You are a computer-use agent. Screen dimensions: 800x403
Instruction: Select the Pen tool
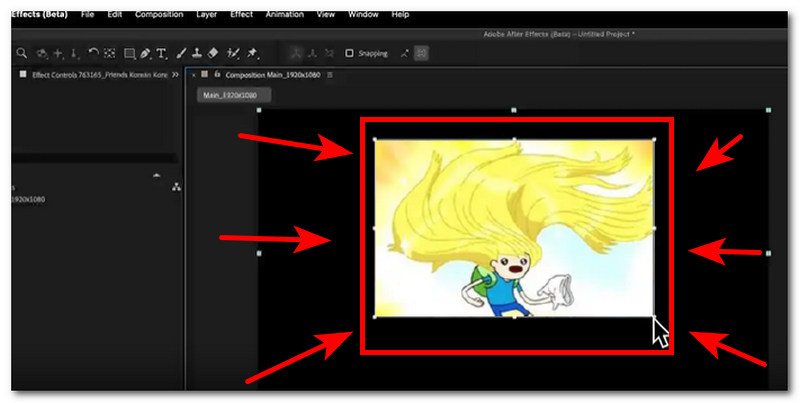point(145,53)
